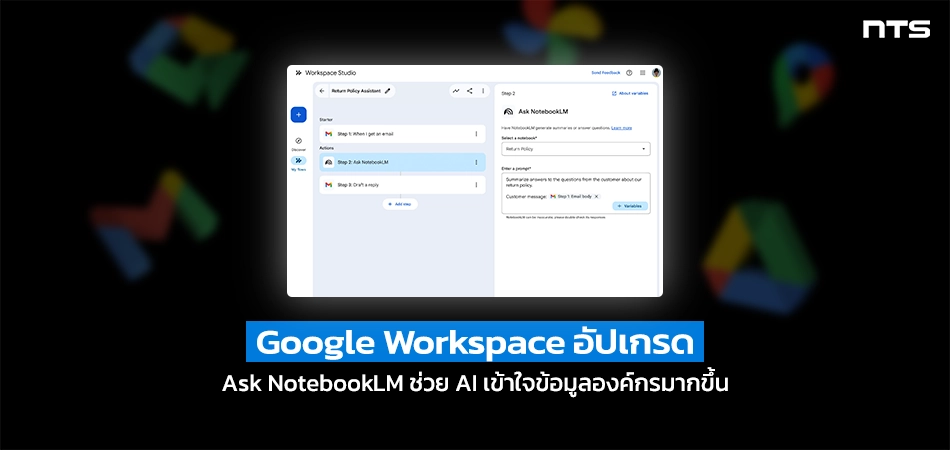The image size is (950, 450).
Task: Click the Gmail icon on Step 1
Action: click(x=328, y=134)
